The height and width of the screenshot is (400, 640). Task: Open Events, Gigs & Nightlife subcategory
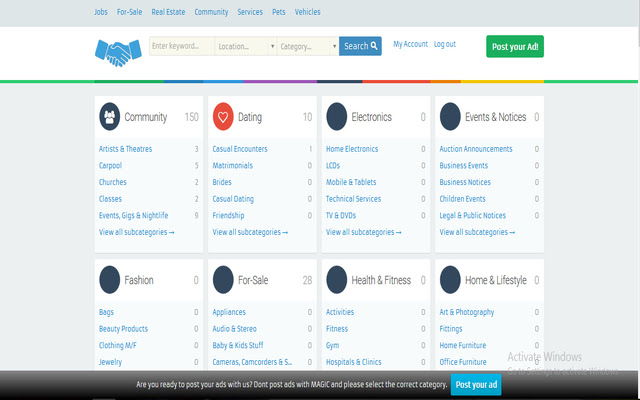point(133,216)
